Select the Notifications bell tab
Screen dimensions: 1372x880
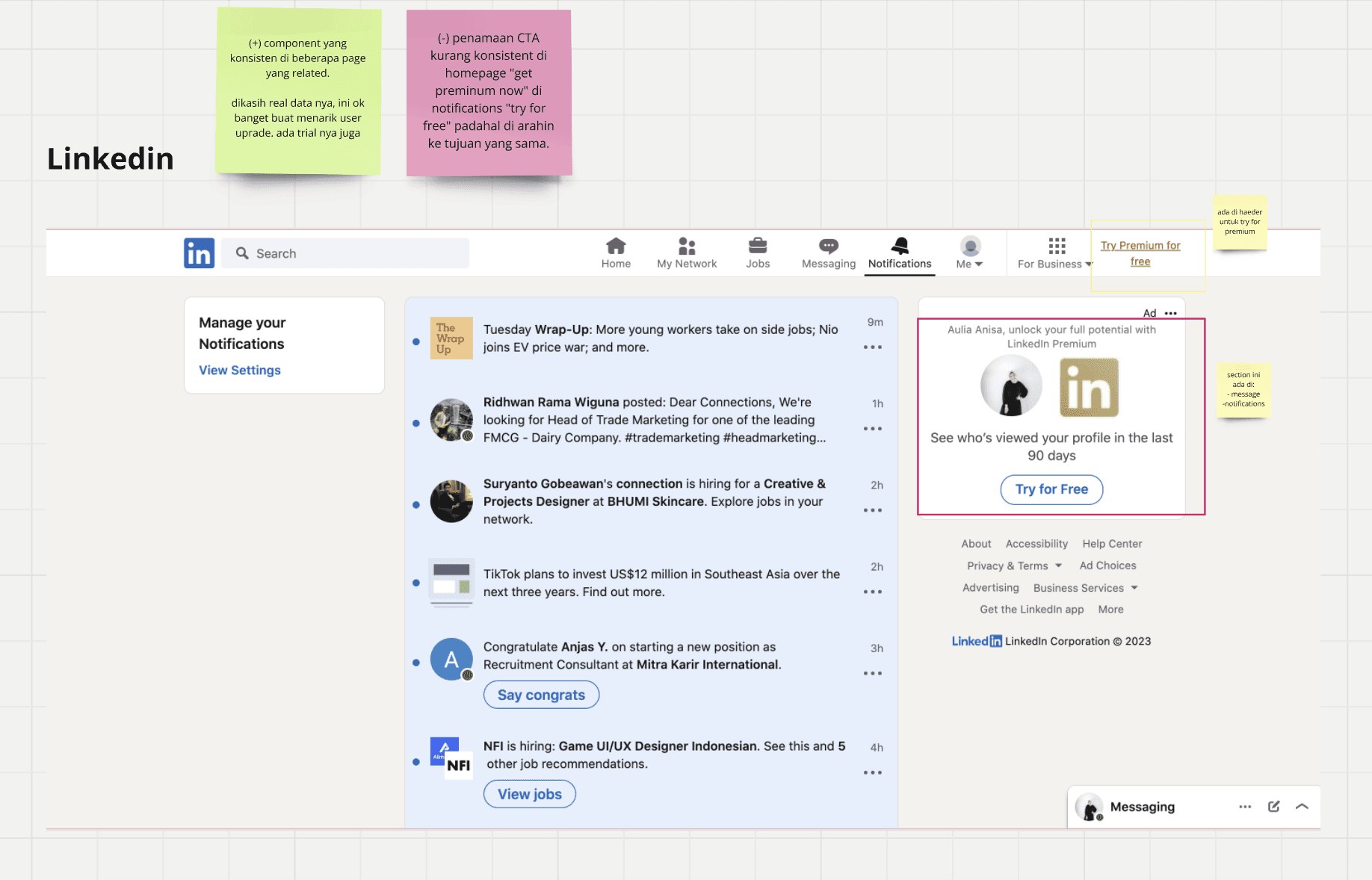(900, 253)
